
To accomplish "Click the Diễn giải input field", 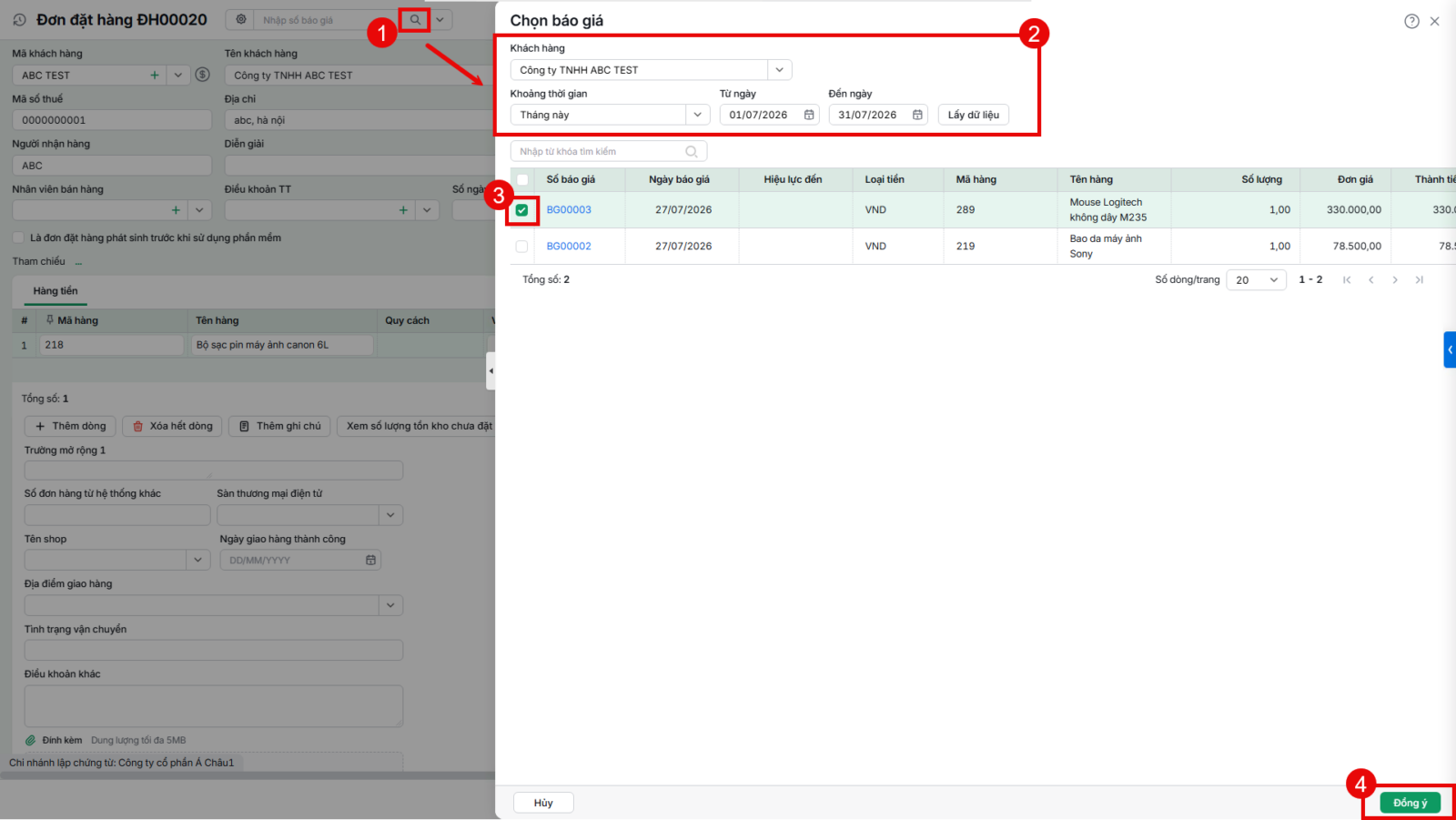I will (359, 166).
